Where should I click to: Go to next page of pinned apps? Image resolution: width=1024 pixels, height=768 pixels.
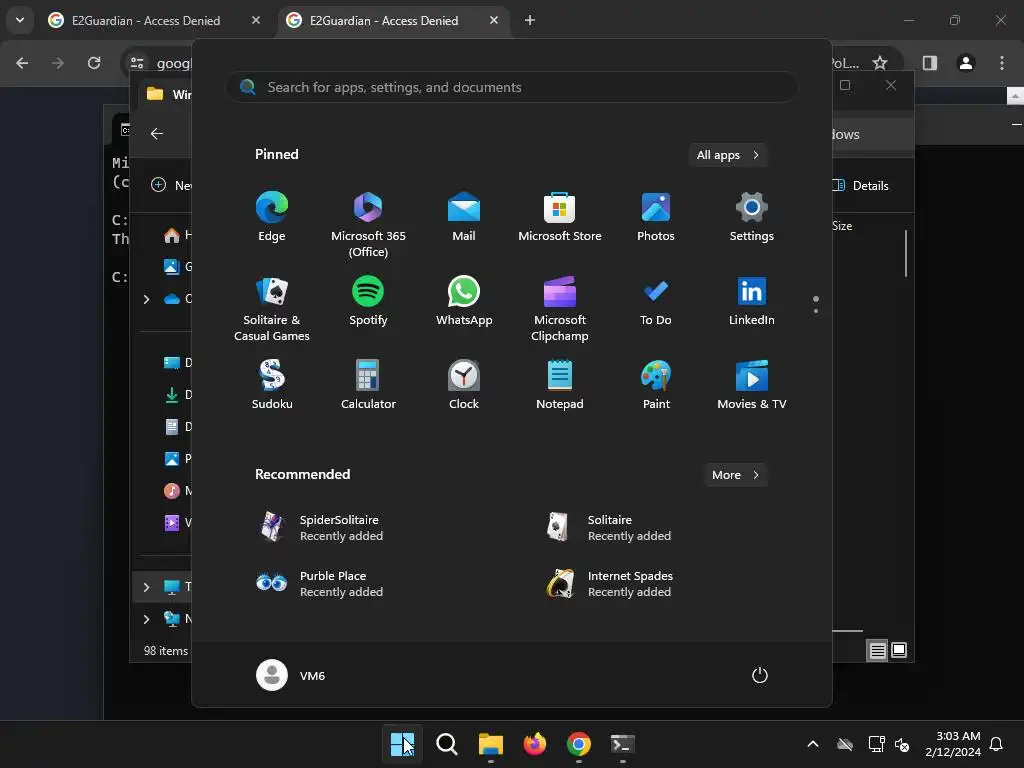[816, 311]
